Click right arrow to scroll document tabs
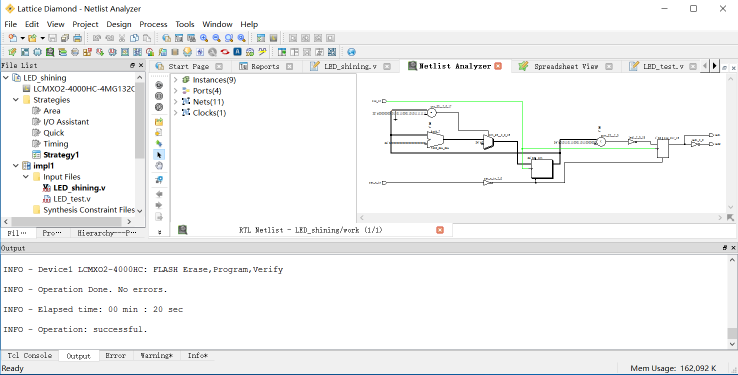Screen dimensions: 738x375 [x=714, y=66]
